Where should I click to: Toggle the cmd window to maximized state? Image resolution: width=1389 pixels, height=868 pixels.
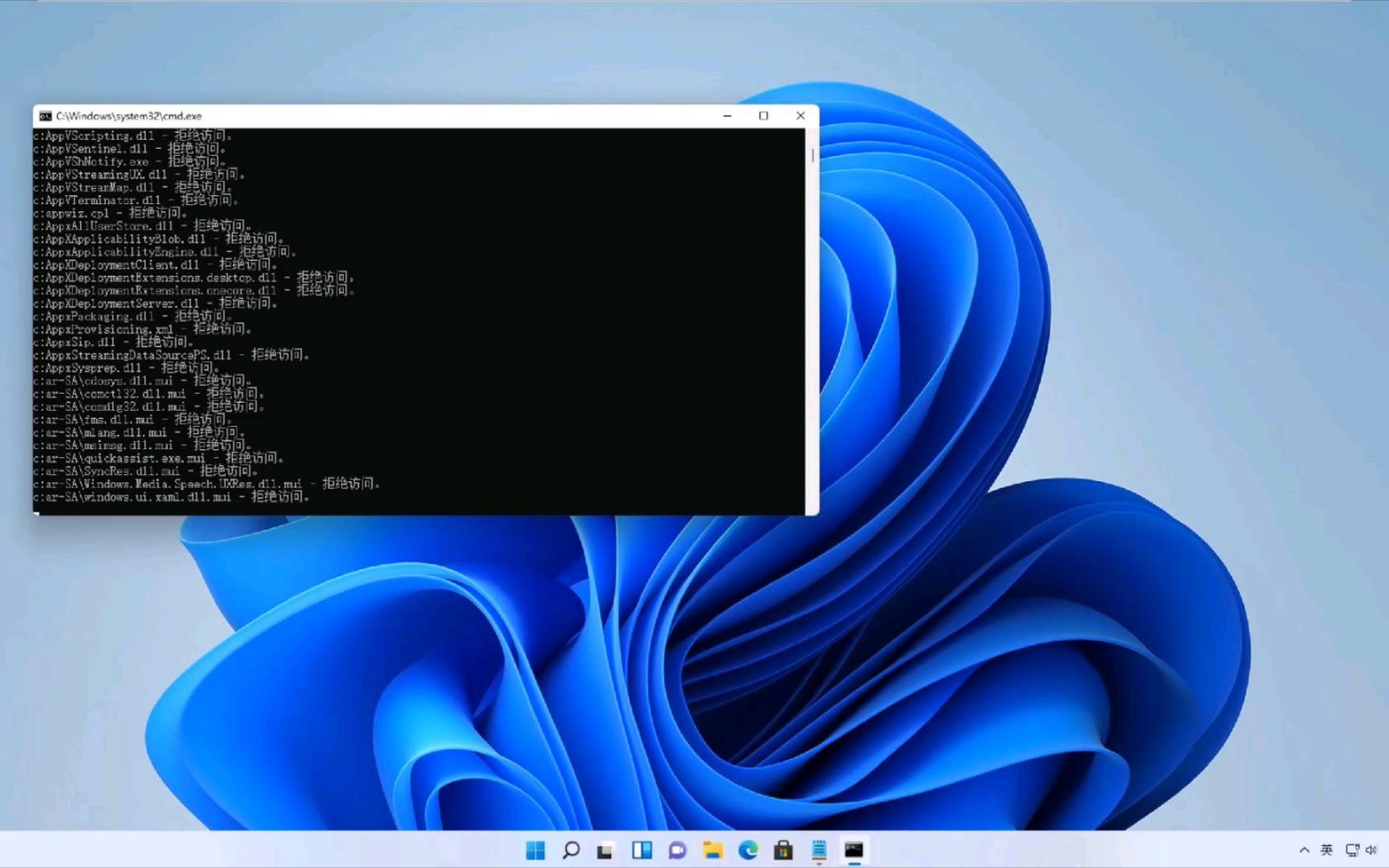point(763,116)
